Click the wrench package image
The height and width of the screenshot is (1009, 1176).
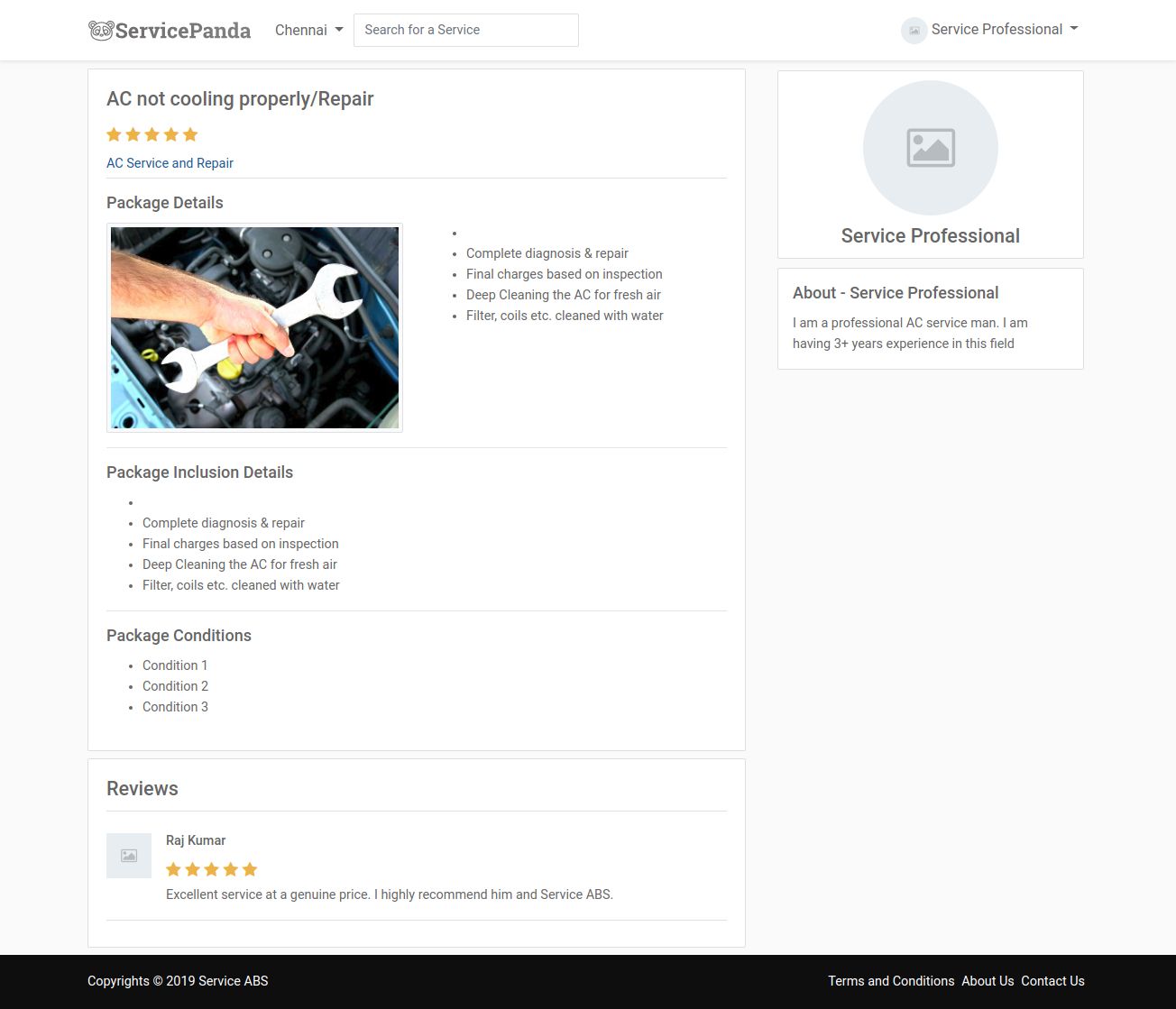254,327
